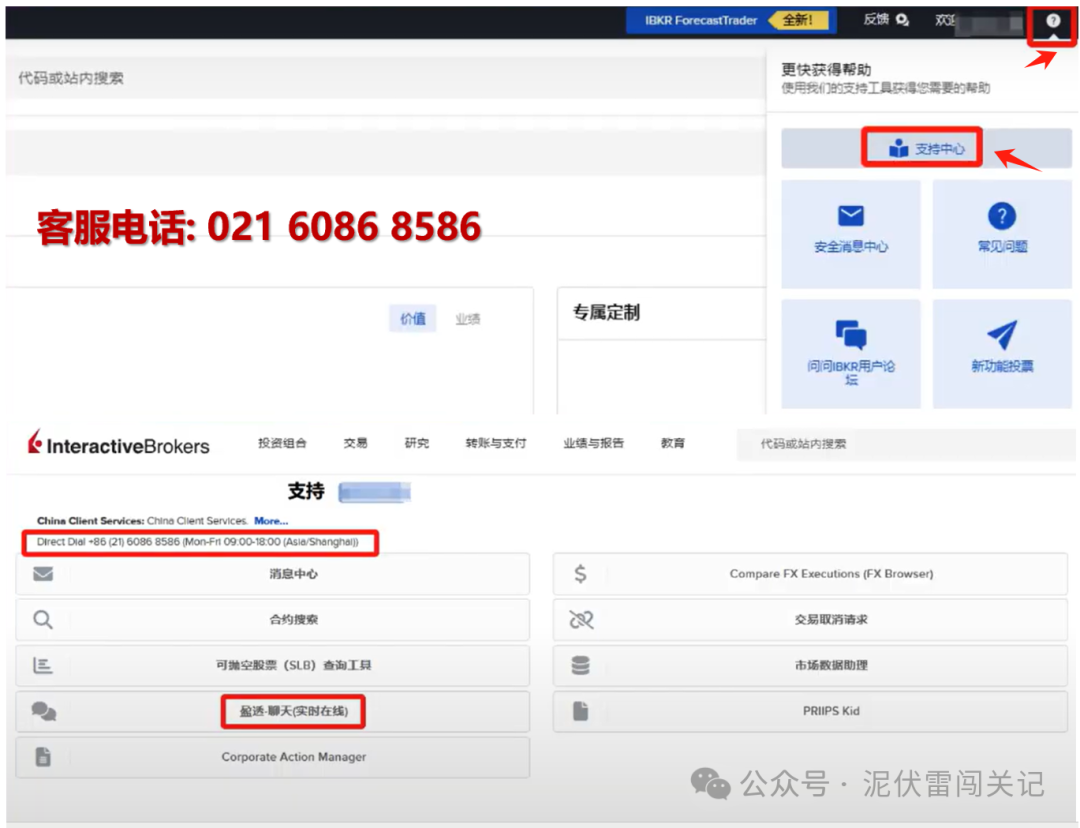Viewport: 1080px width, 828px height.
Task: Click the 合约搜索 magnifier icon
Action: (43, 619)
